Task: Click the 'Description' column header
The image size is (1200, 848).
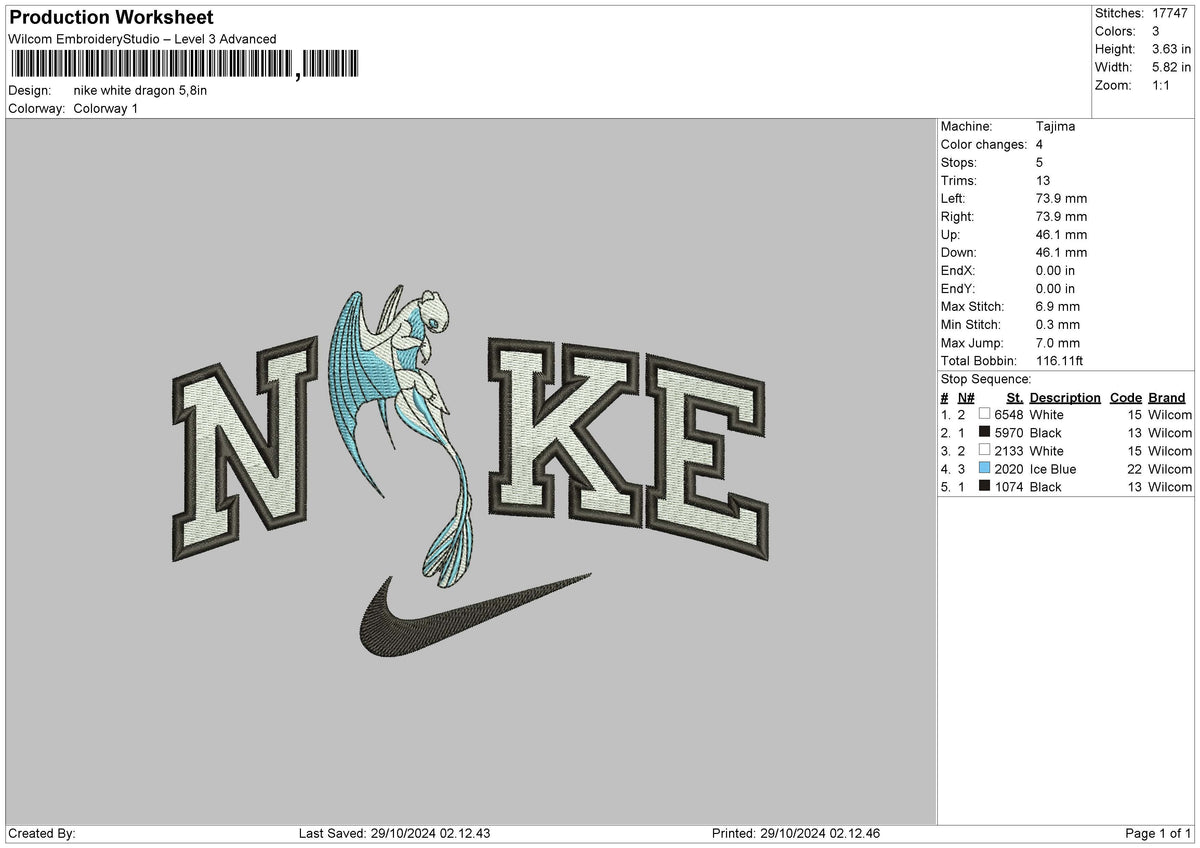Action: (x=1065, y=397)
